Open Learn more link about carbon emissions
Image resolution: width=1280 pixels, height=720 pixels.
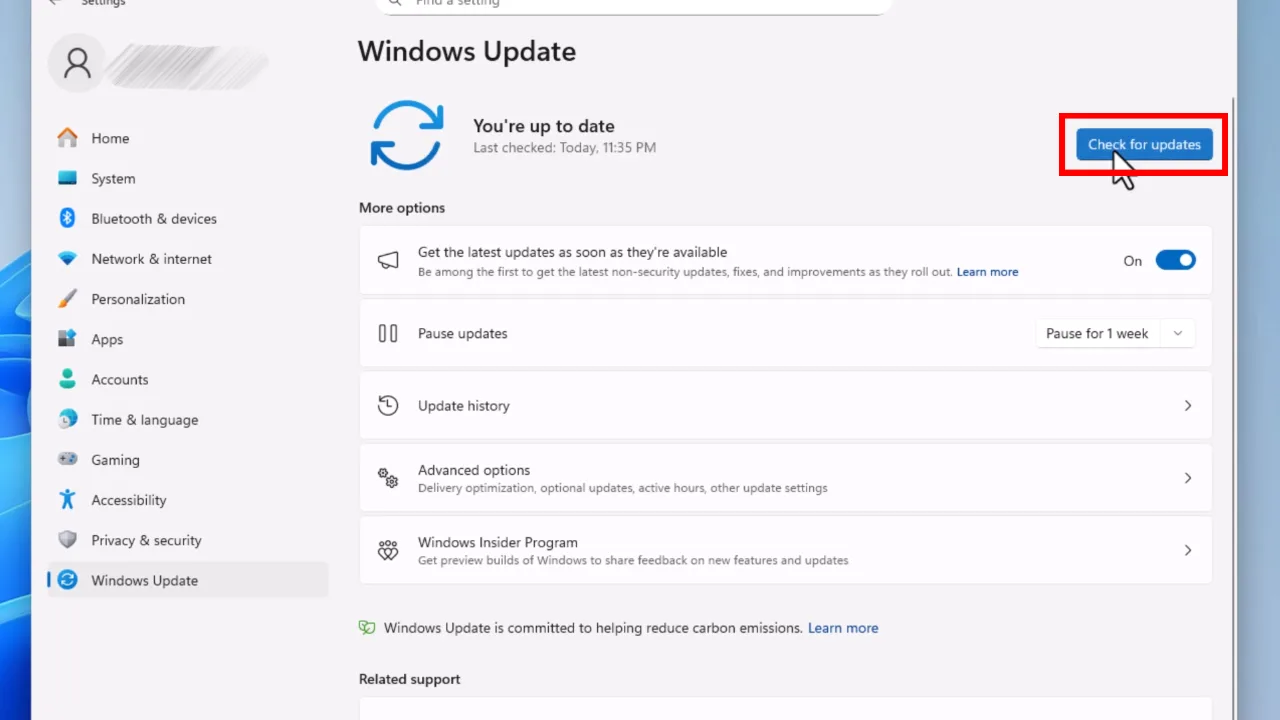843,628
